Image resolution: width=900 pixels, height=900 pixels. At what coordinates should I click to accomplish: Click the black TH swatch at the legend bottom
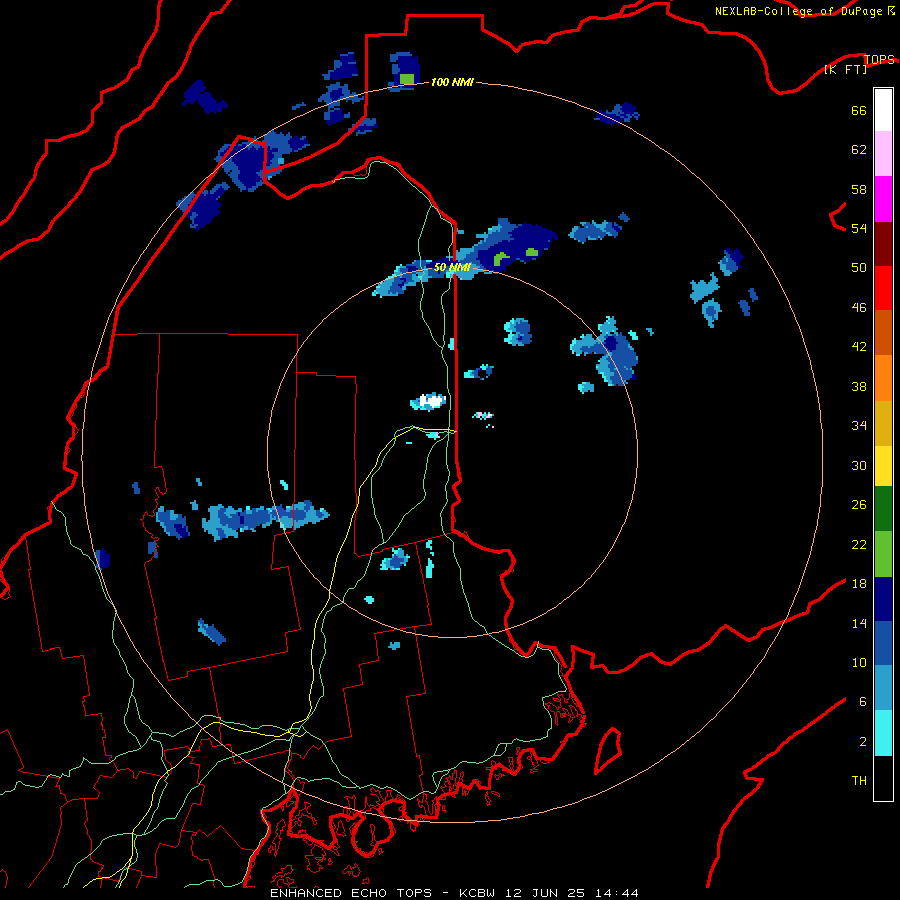point(883,778)
